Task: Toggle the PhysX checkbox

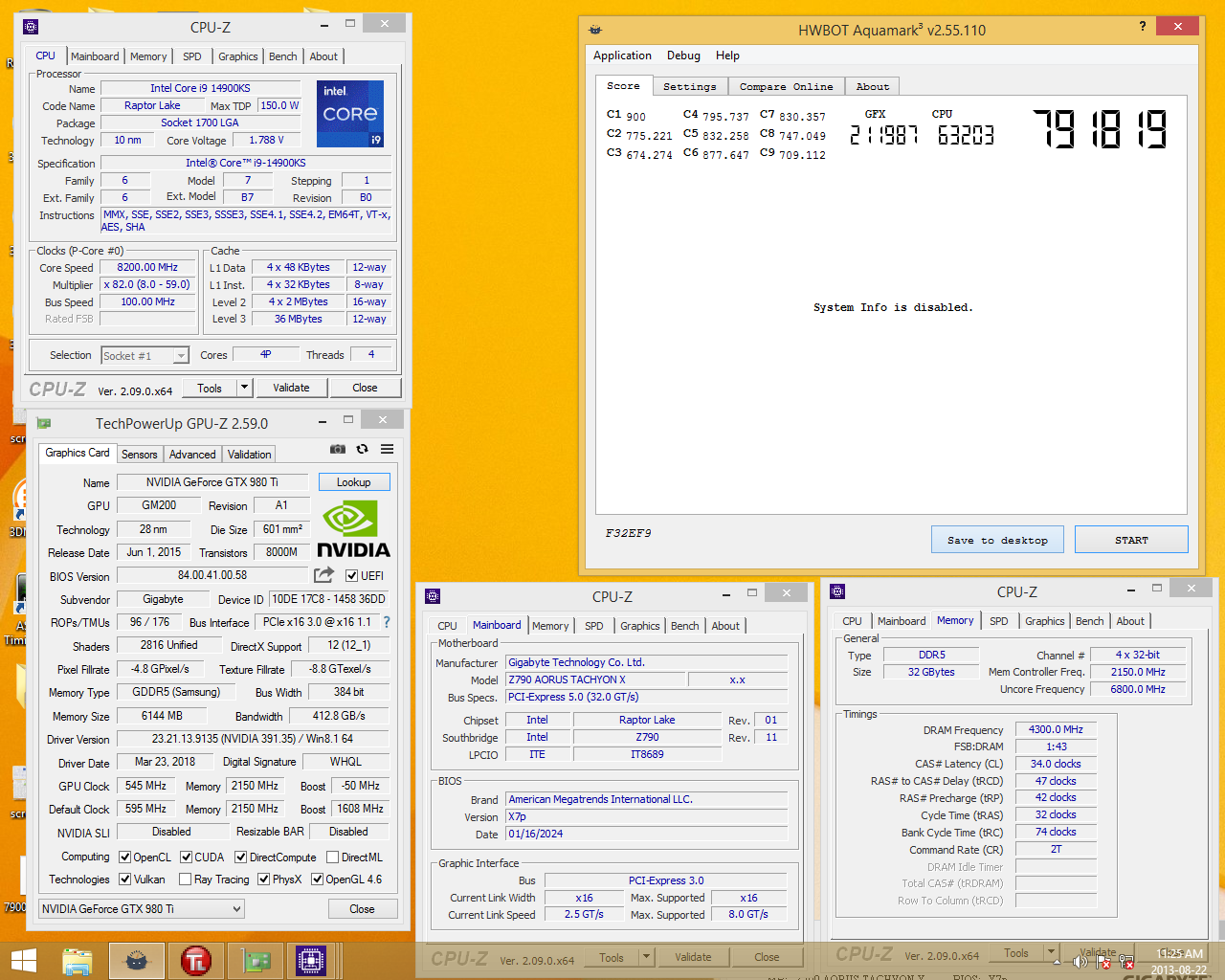Action: pos(263,880)
